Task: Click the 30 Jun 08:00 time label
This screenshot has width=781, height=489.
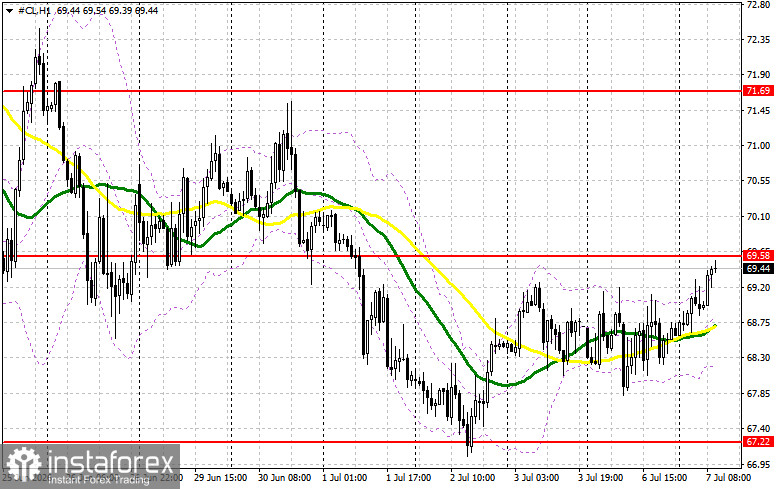Action: (x=284, y=478)
